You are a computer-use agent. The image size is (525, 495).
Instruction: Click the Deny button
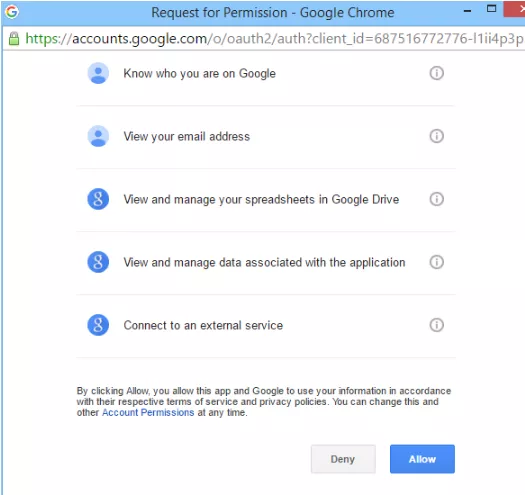(x=343, y=459)
